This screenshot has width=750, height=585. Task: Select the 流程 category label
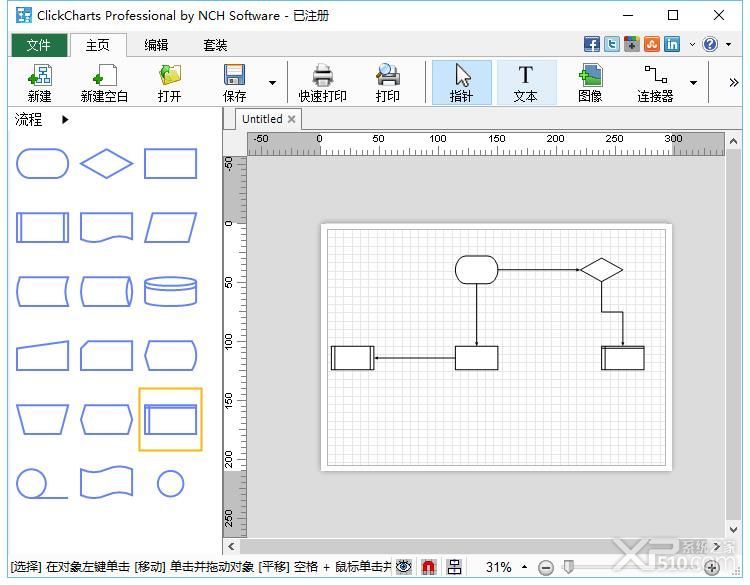click(x=29, y=120)
